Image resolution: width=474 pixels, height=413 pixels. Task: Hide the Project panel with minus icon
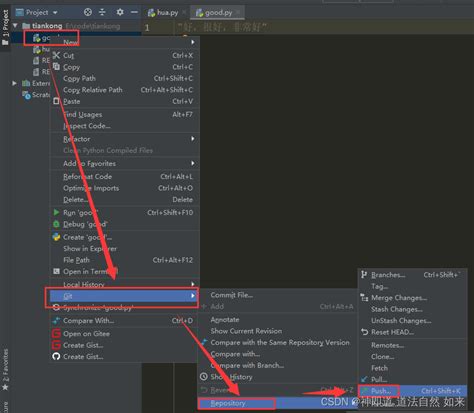pyautogui.click(x=134, y=12)
